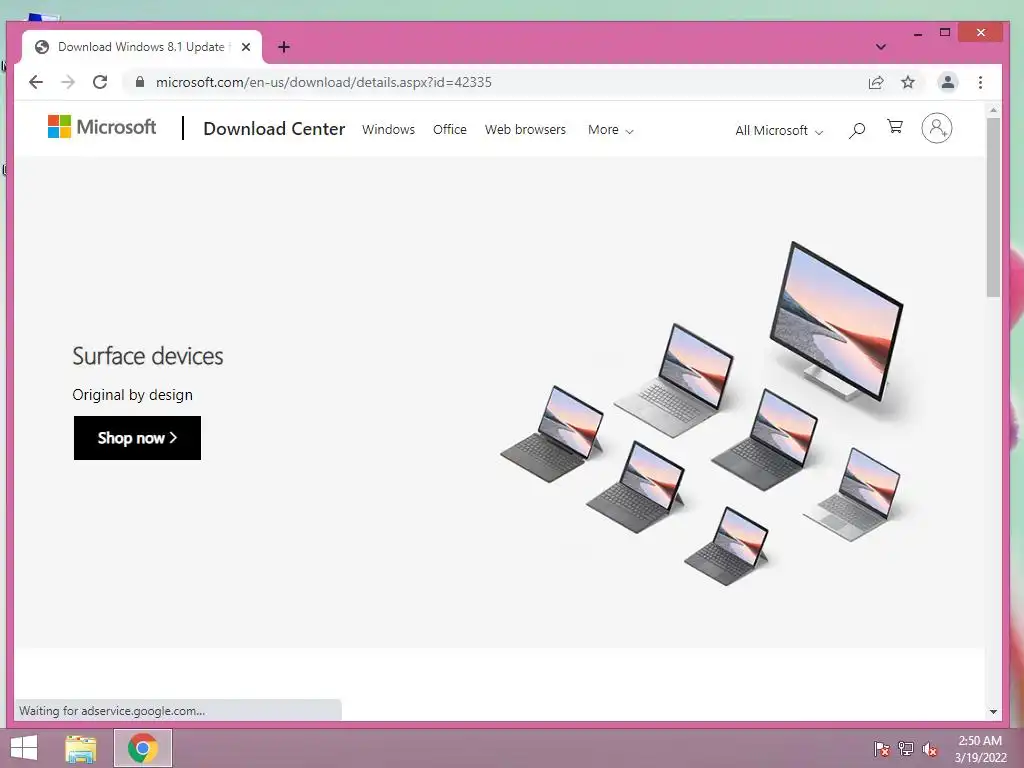The image size is (1024, 768).
Task: View site info via padlock icon
Action: tap(139, 82)
